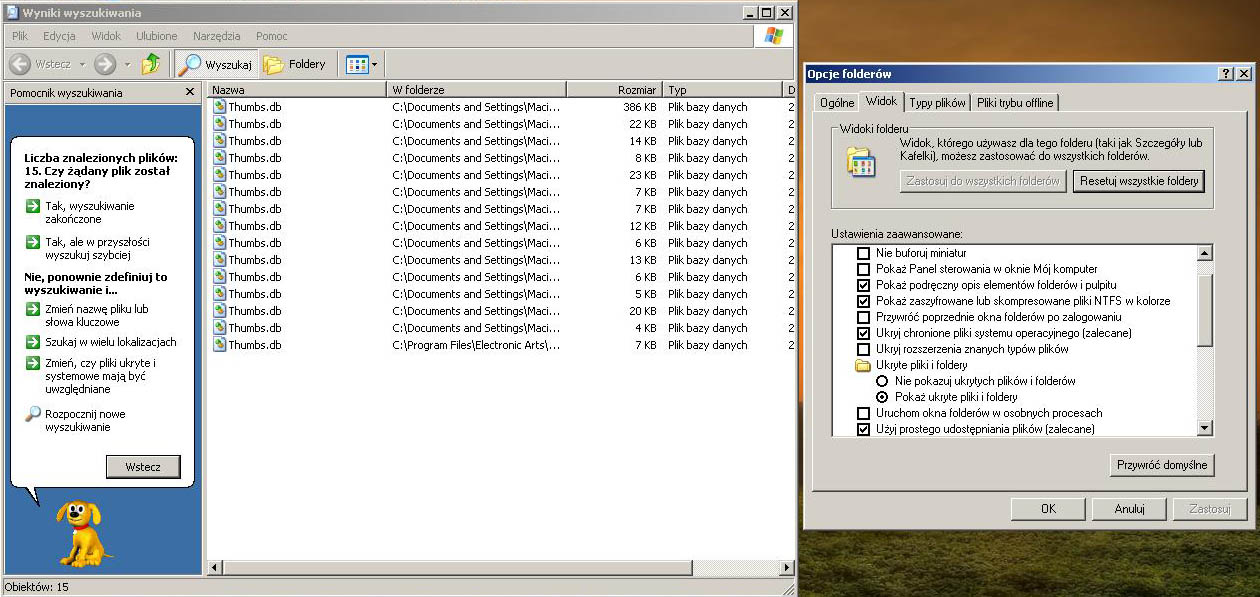The height and width of the screenshot is (597, 1260).
Task: Open the Narzędzia menu
Action: pos(217,36)
